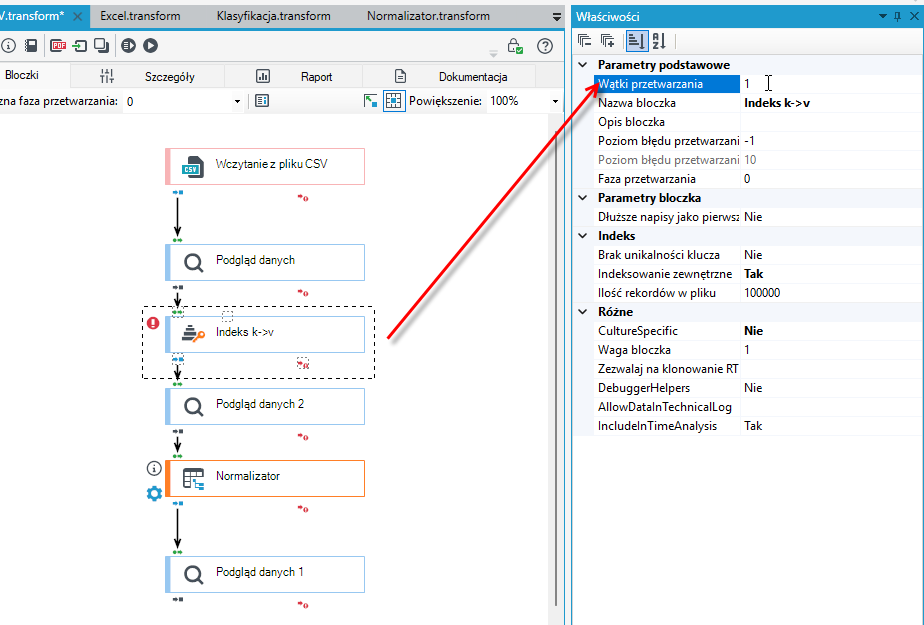
Task: Click the green arrow import icon
Action: pos(80,46)
